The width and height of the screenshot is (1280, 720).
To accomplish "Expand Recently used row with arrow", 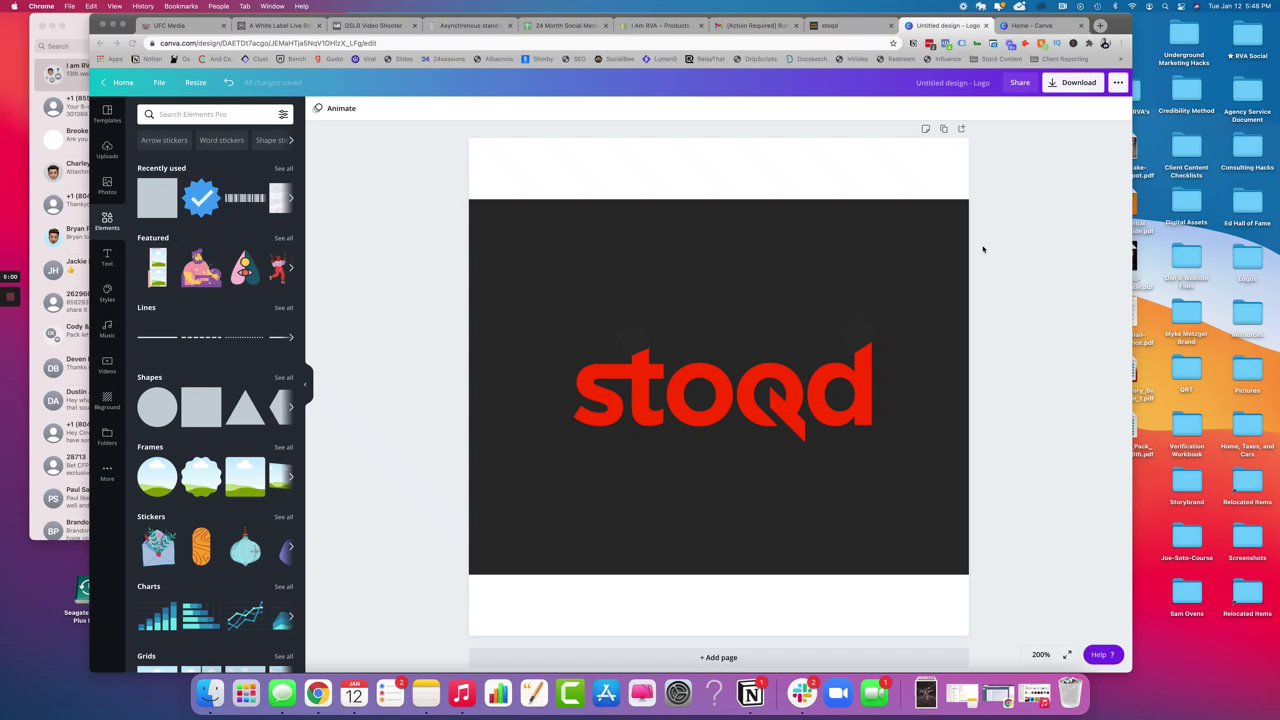I will 291,198.
